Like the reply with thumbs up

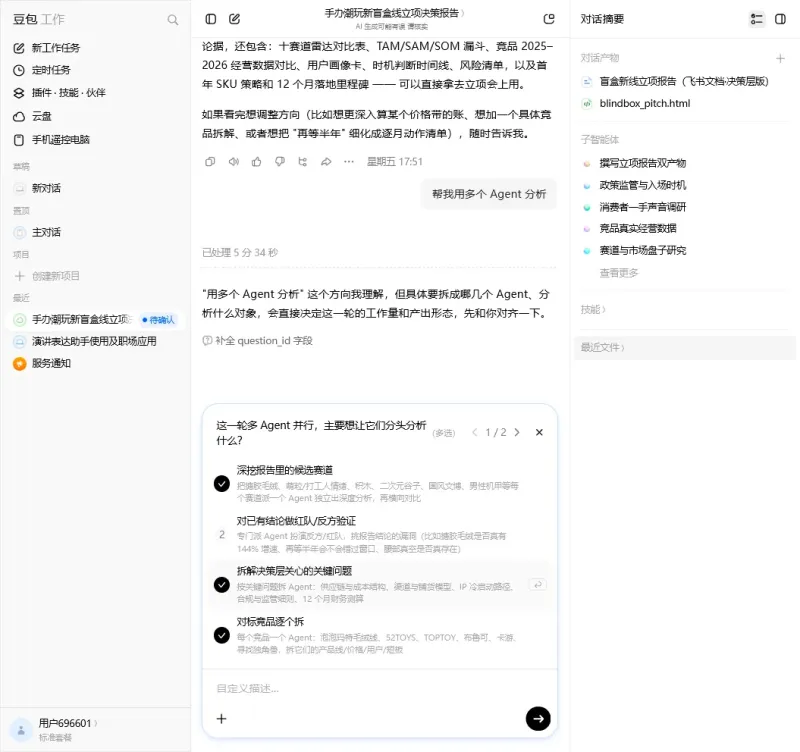[x=257, y=162]
